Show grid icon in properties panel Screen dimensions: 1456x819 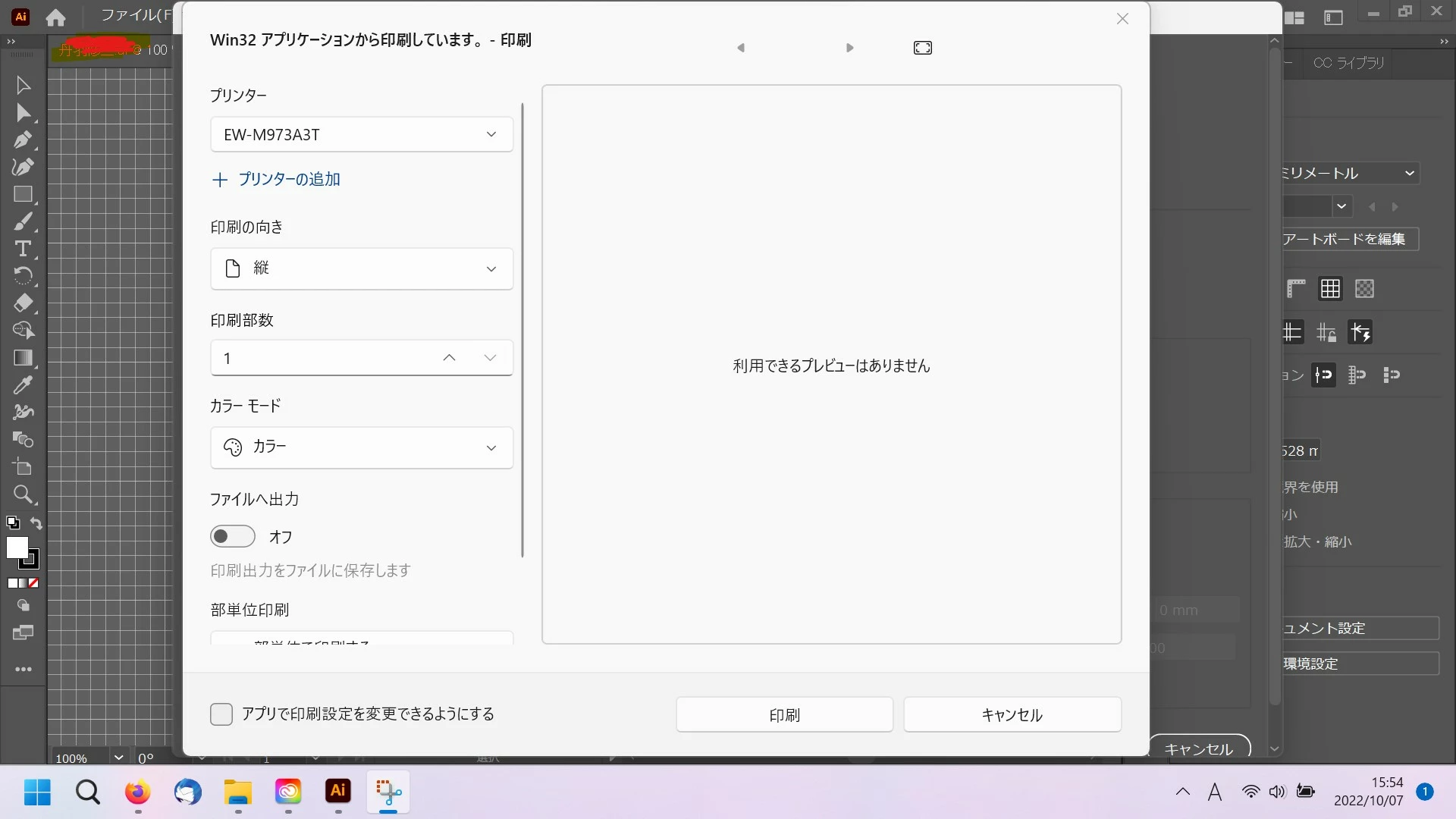1330,289
